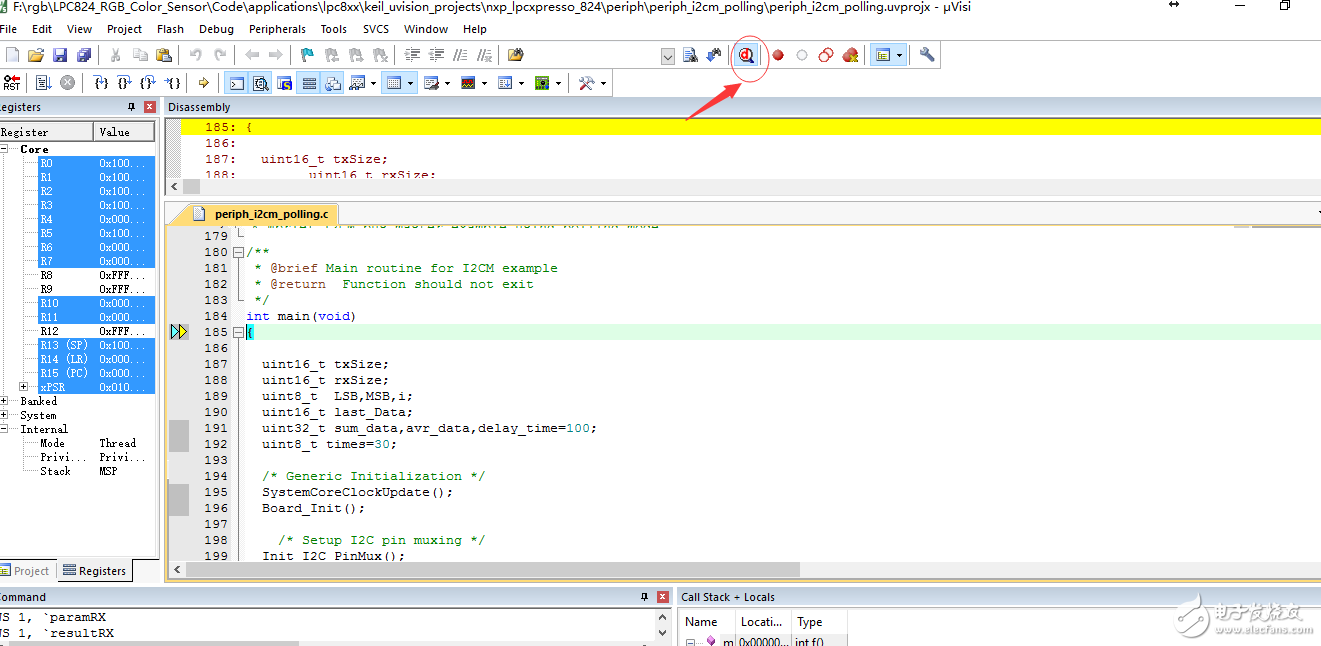Click the Start/Stop Debug Session icon
The image size is (1321, 646).
(x=746, y=56)
